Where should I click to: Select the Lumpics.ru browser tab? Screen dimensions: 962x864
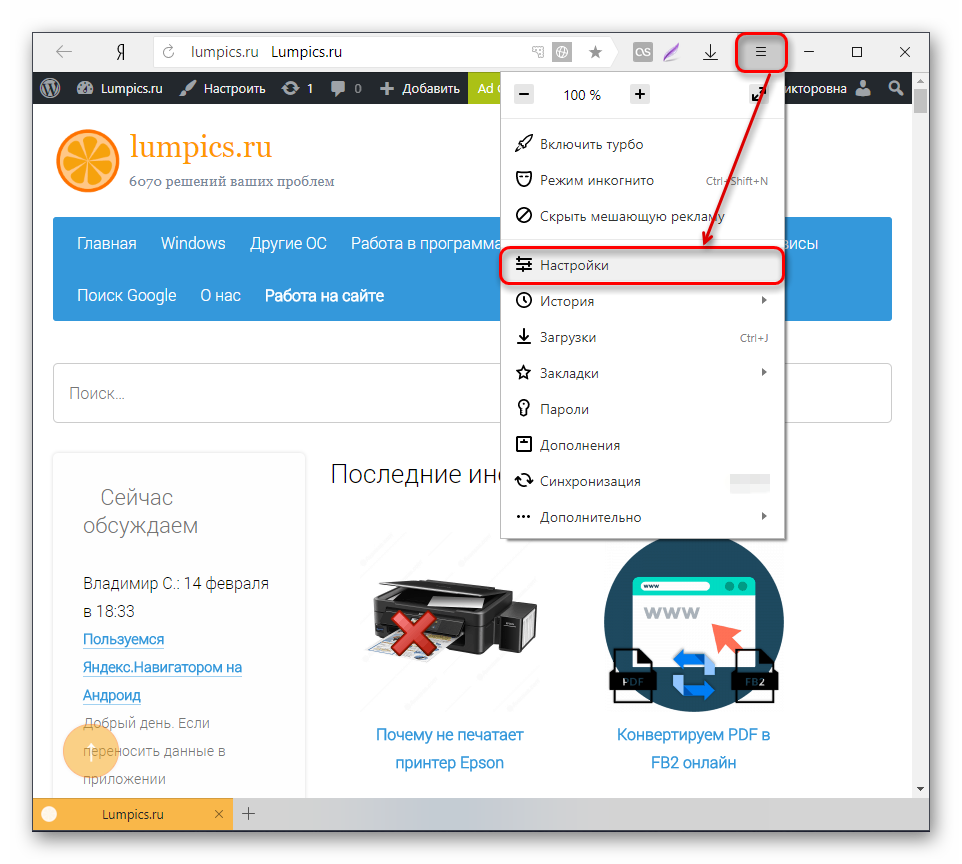(x=133, y=814)
